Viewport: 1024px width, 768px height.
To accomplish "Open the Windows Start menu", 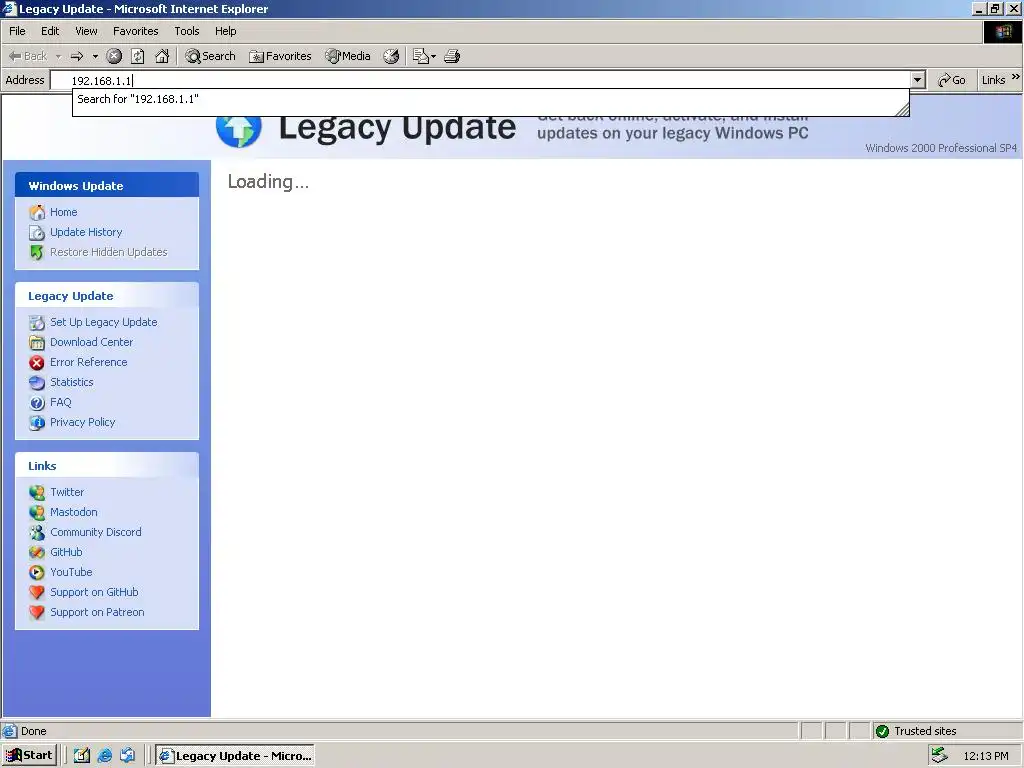I will tap(29, 756).
